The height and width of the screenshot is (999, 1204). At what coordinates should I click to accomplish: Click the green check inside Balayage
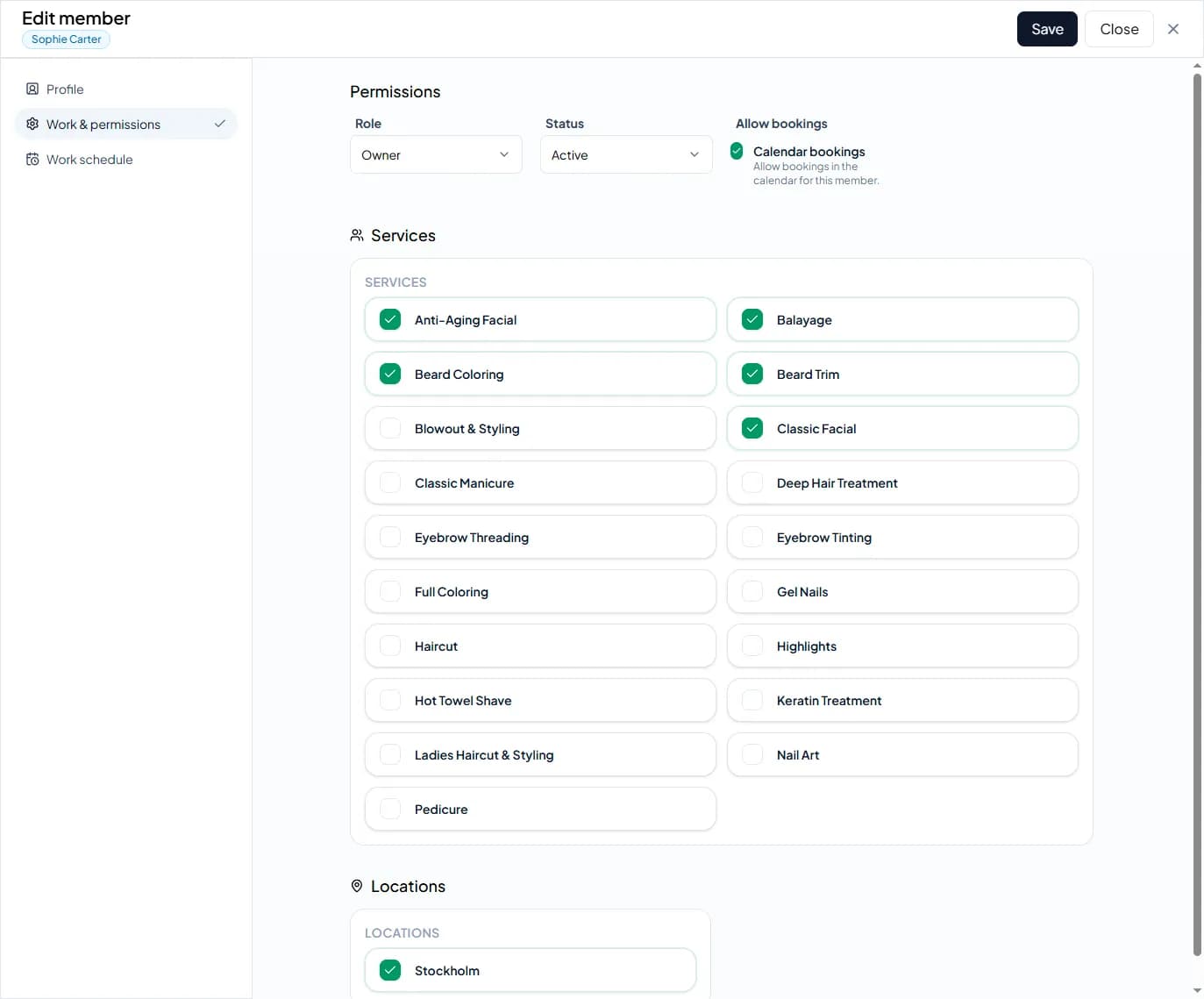point(752,319)
